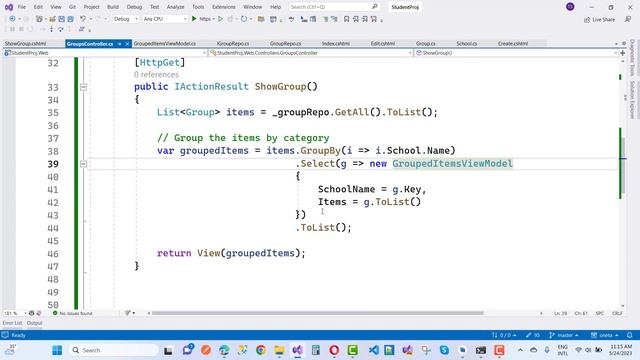Click the Git changes counter in status bar

click(504, 335)
